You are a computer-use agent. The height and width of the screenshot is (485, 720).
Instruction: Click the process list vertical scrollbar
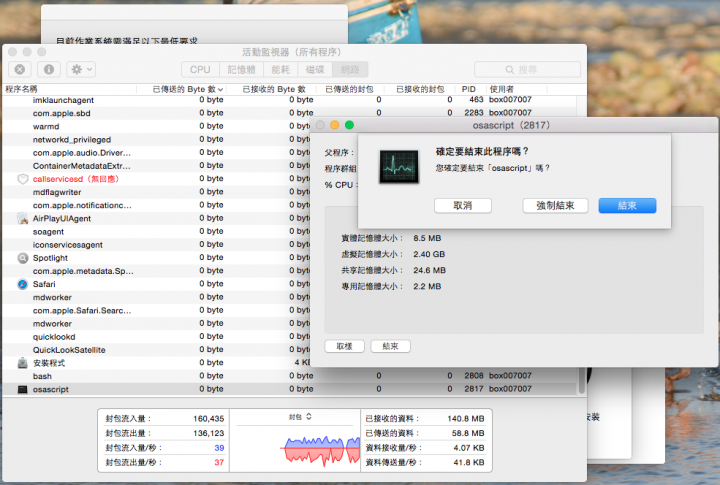(x=582, y=380)
